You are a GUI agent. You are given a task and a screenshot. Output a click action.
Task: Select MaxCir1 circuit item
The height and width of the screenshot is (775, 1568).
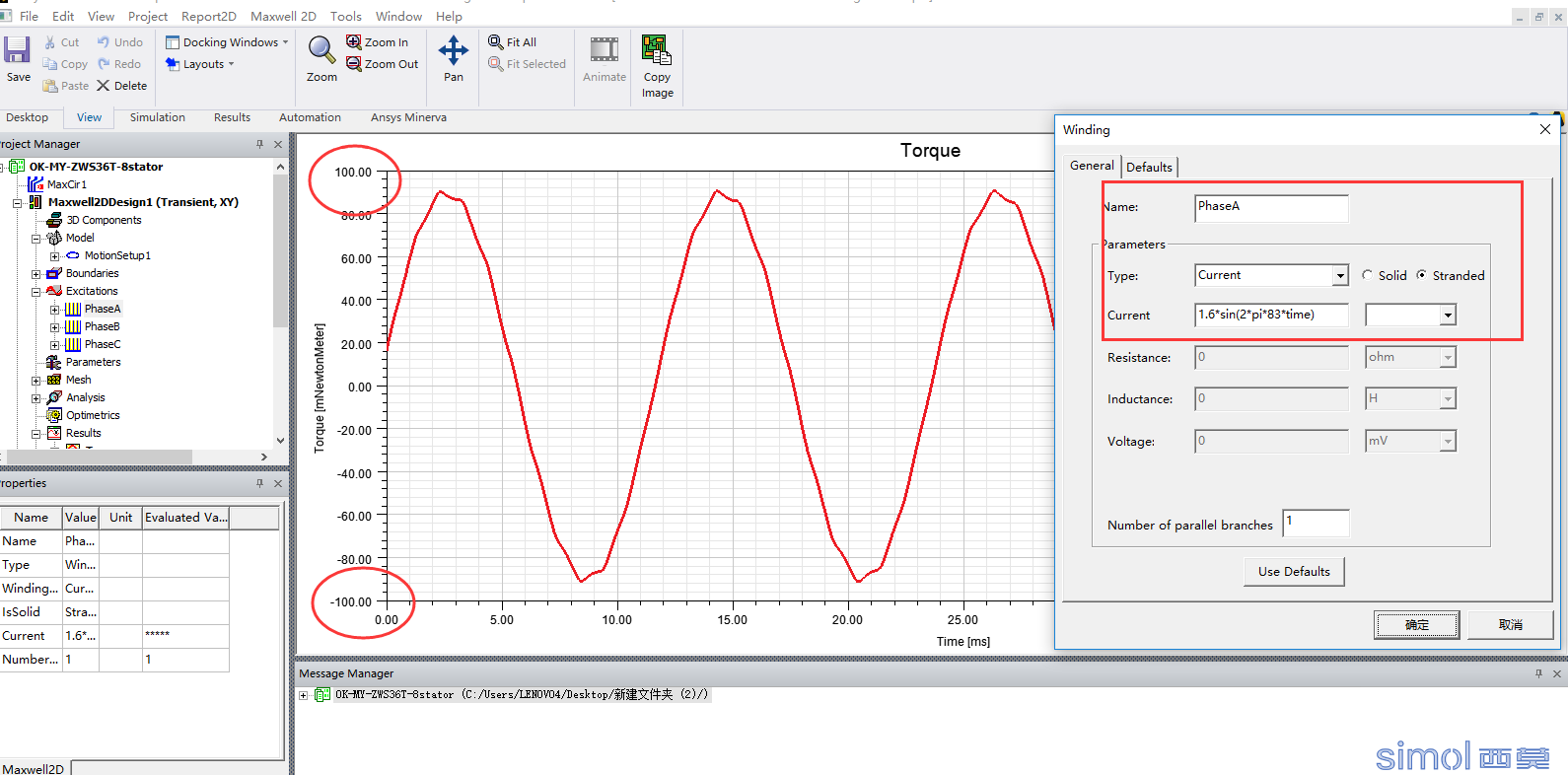67,184
